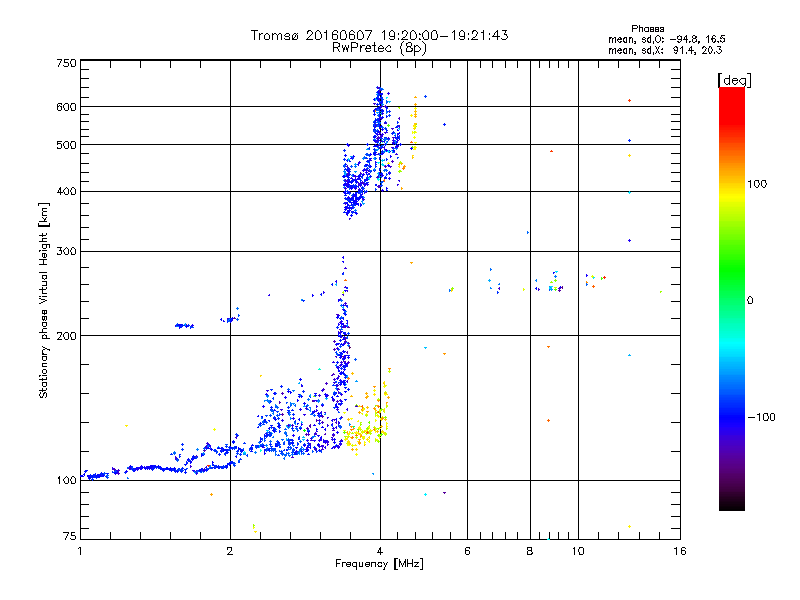Click the x-axis tick label '8'
The height and width of the screenshot is (600, 800).
530,551
